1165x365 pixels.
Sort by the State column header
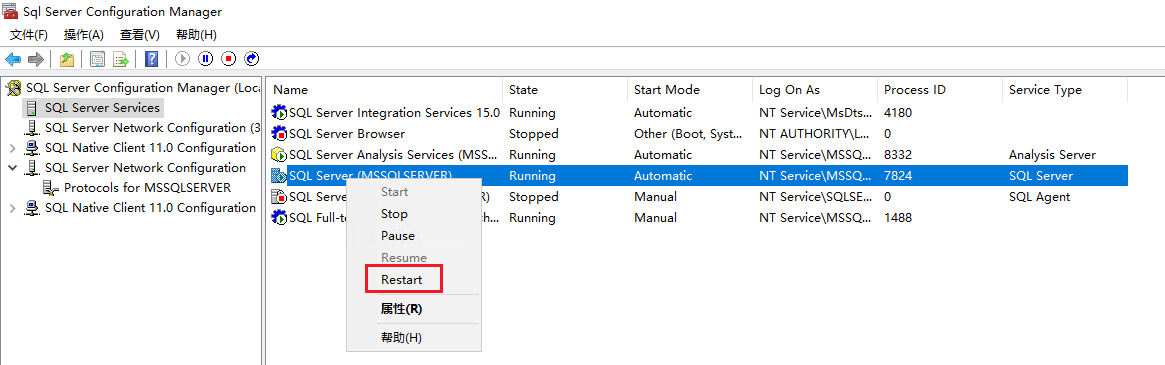click(565, 90)
